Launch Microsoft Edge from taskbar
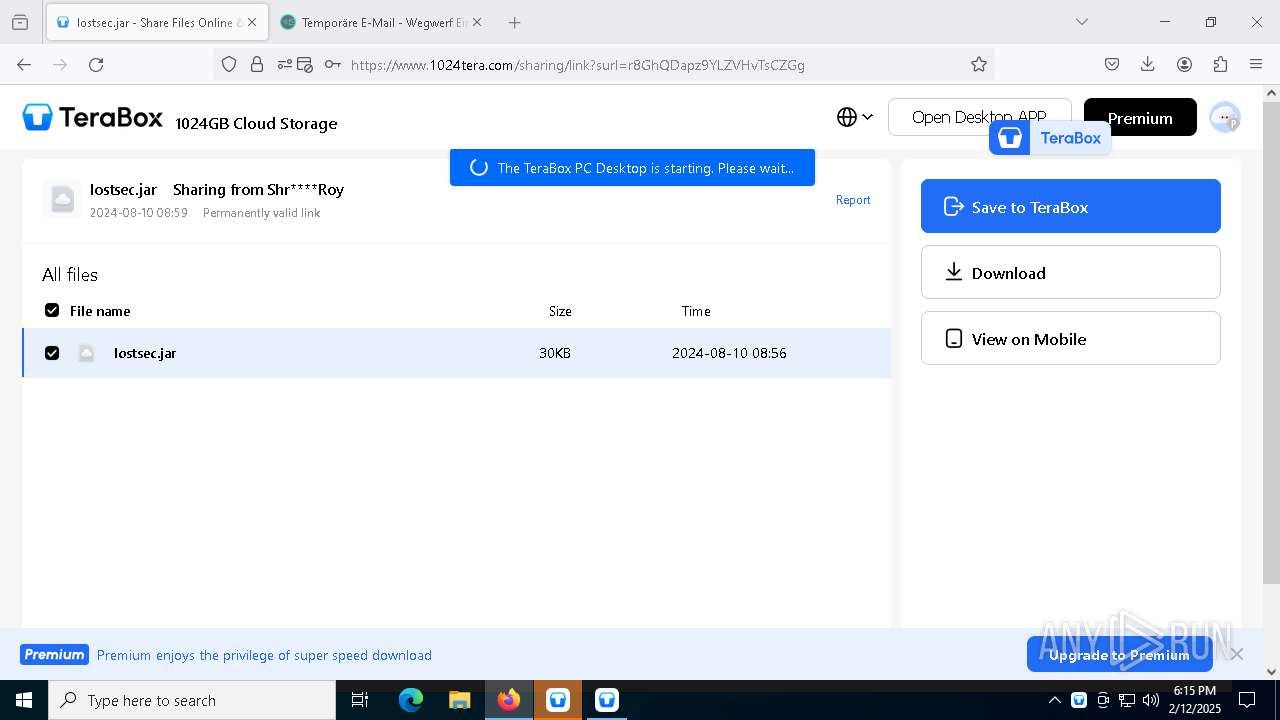Image resolution: width=1280 pixels, height=720 pixels. pyautogui.click(x=411, y=700)
